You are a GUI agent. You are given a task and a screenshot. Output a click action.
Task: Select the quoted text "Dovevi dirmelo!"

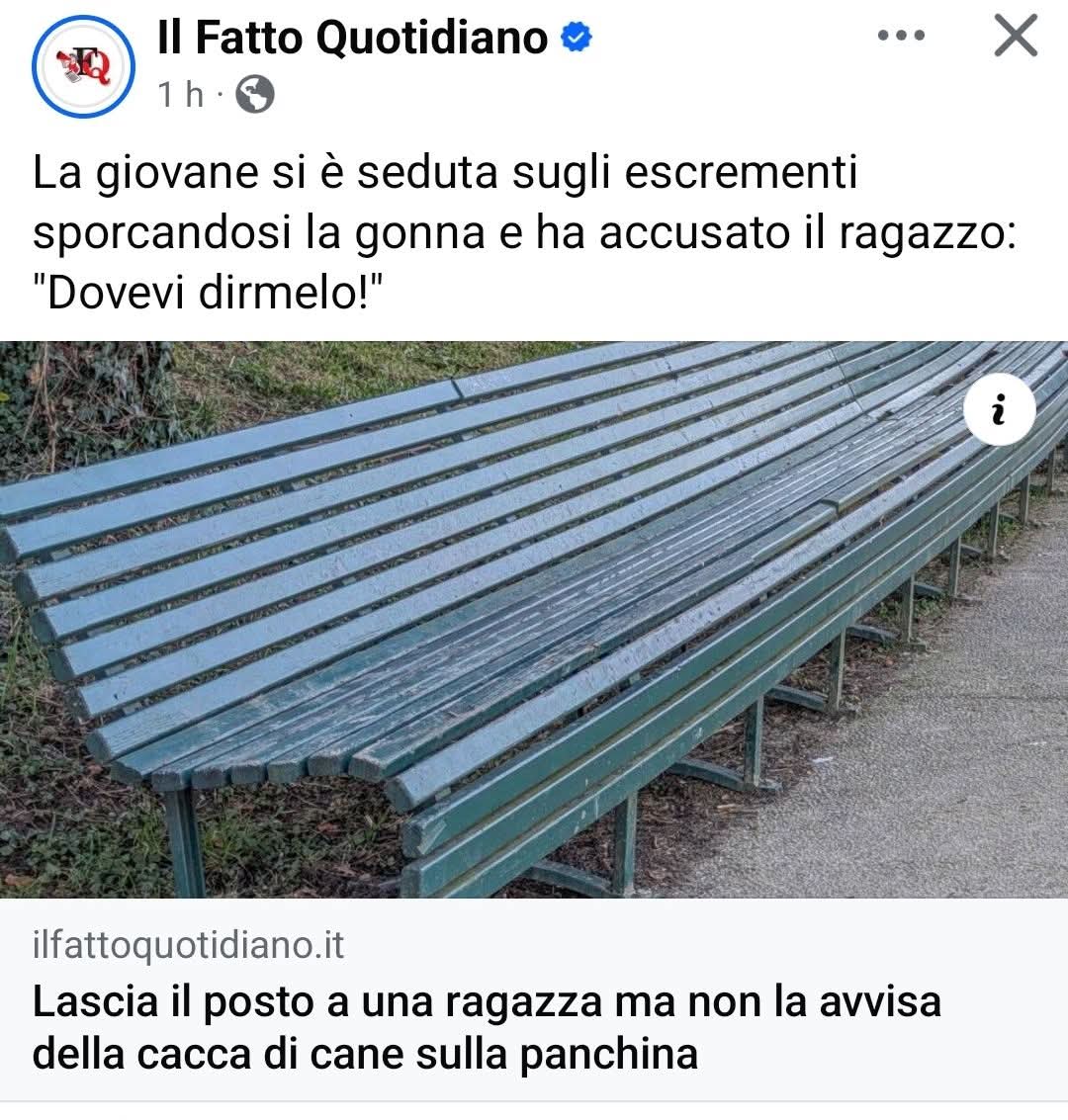(x=208, y=293)
